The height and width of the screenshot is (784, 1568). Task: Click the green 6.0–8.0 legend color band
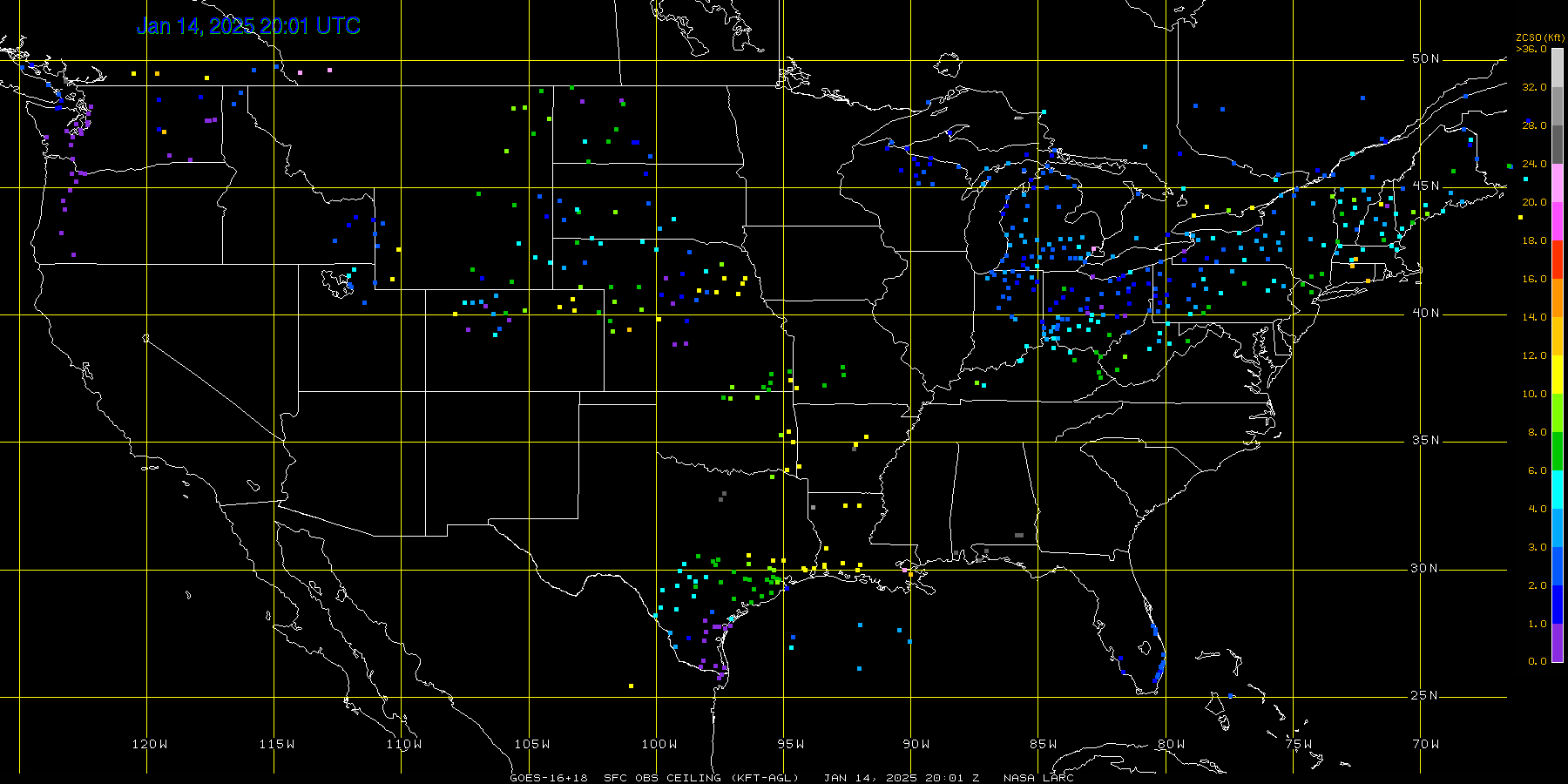[1558, 451]
